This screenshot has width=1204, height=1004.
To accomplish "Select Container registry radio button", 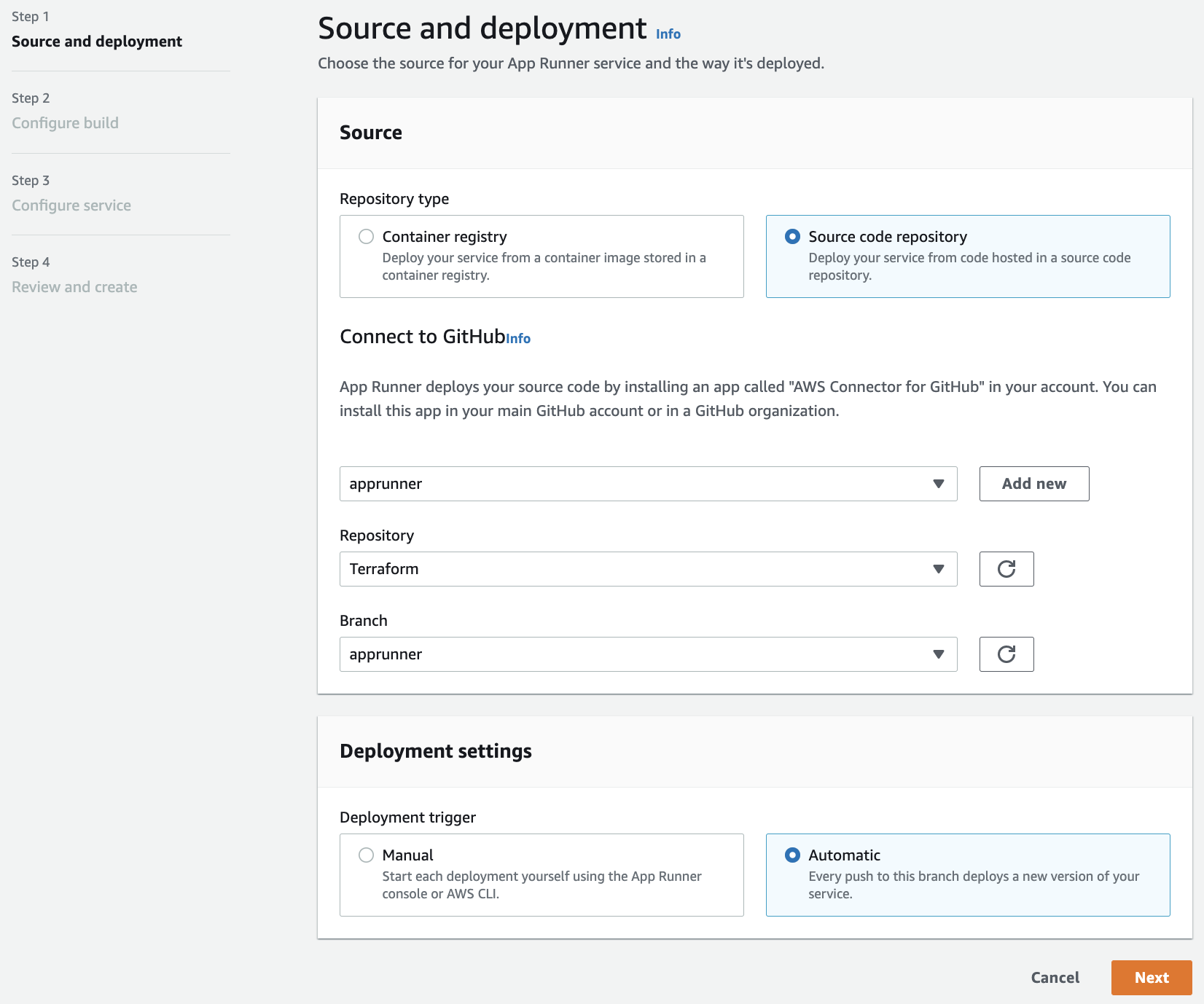I will [366, 237].
